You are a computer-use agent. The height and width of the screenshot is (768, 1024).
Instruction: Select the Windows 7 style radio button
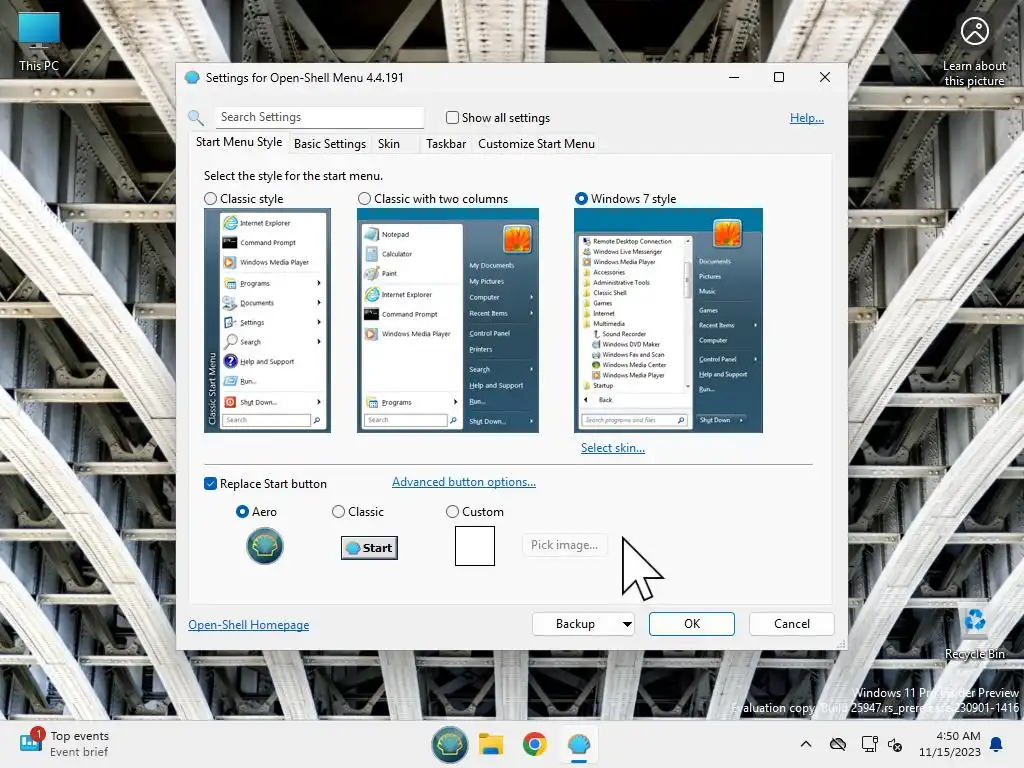[581, 199]
